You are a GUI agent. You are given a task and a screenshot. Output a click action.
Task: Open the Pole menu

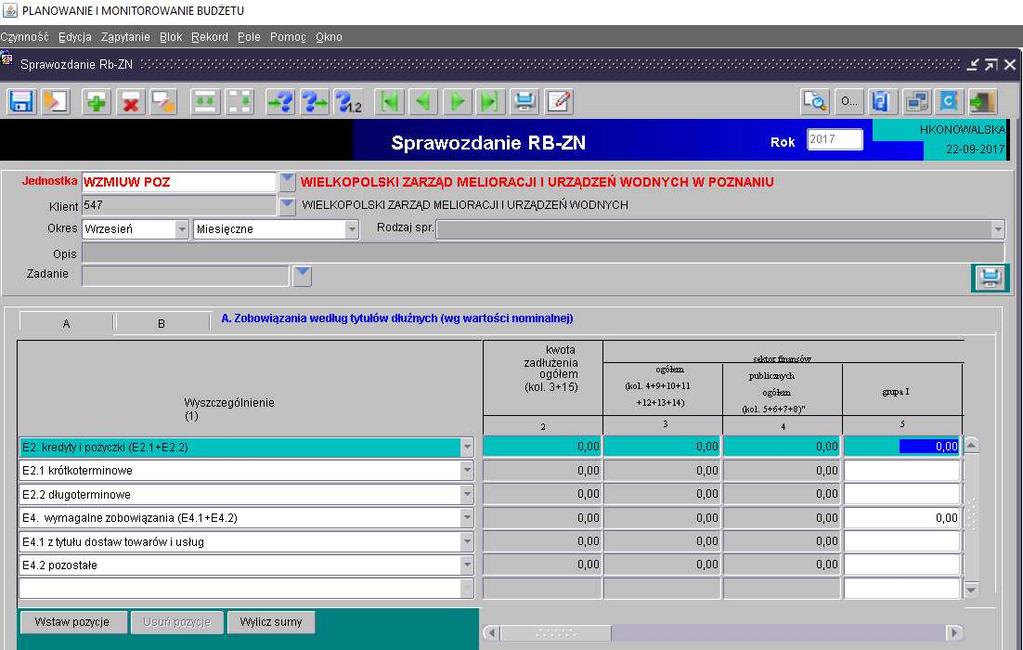click(249, 37)
